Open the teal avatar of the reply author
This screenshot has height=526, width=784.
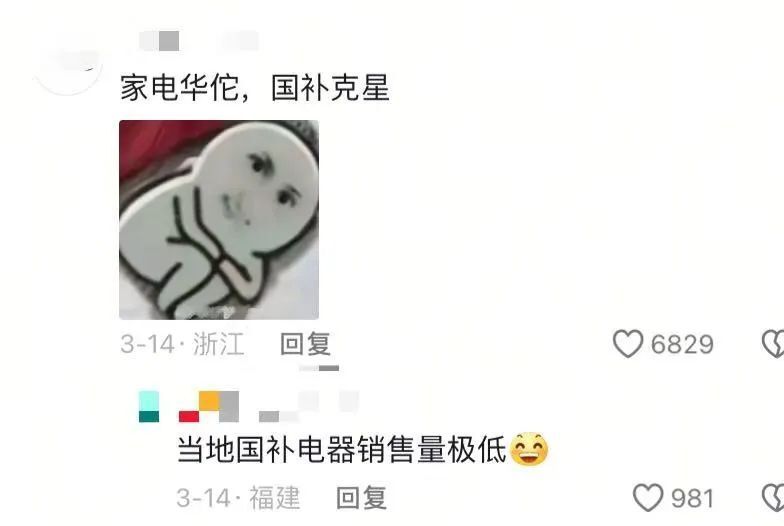pyautogui.click(x=148, y=406)
